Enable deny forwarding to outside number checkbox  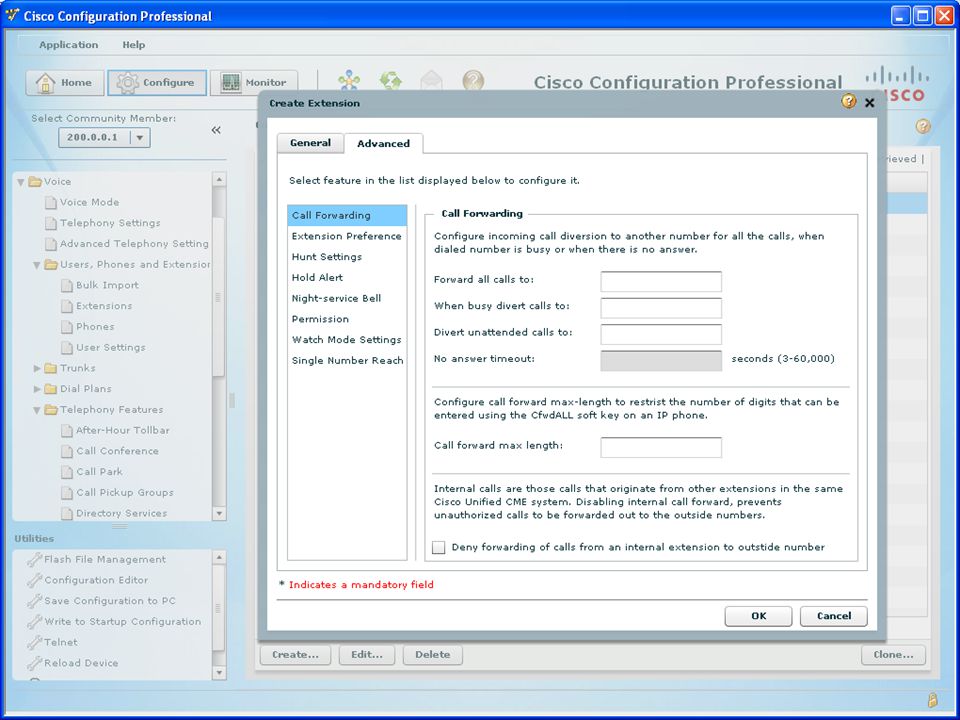438,547
